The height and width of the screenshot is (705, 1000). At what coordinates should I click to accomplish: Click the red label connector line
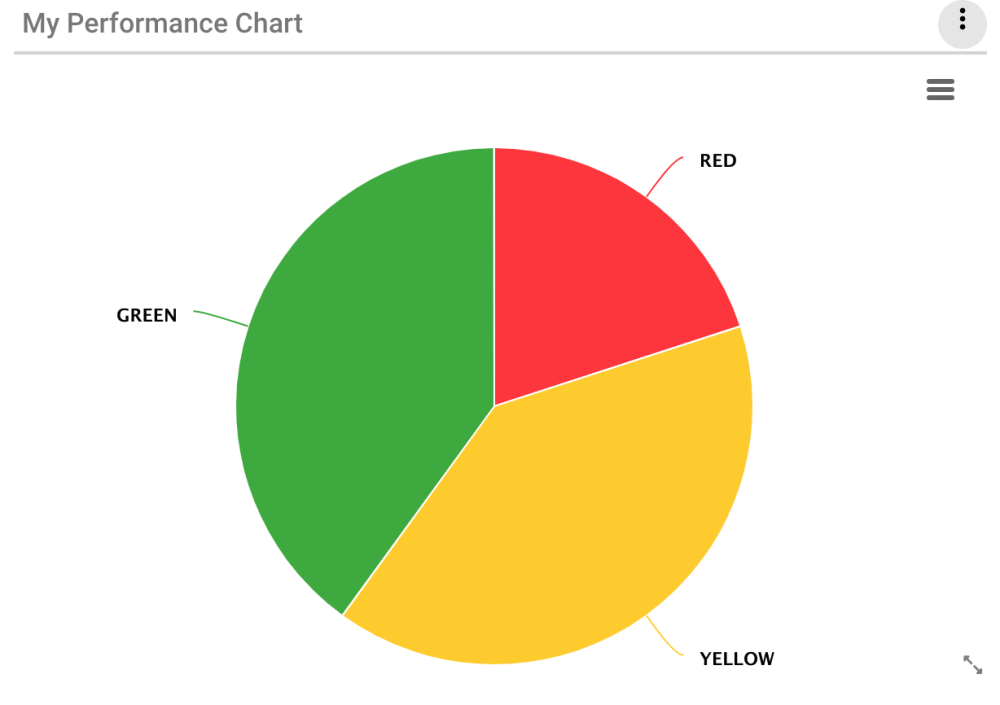pos(664,174)
